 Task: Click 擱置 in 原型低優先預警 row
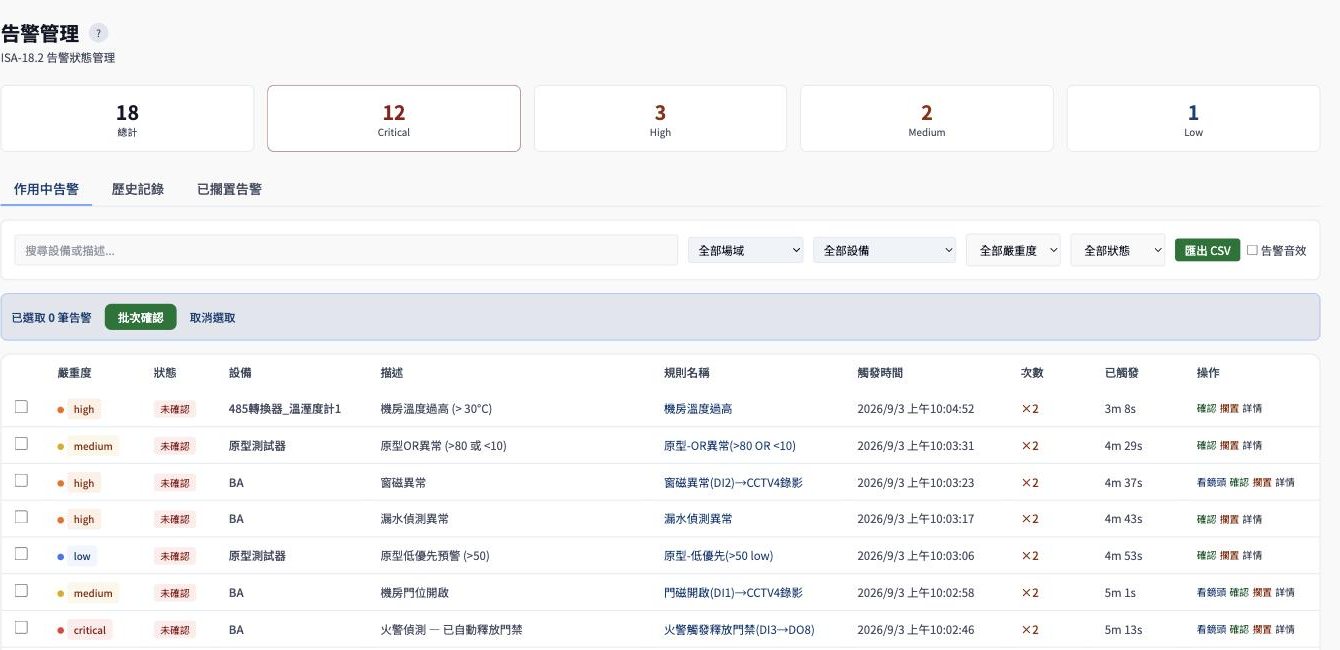tap(1229, 556)
